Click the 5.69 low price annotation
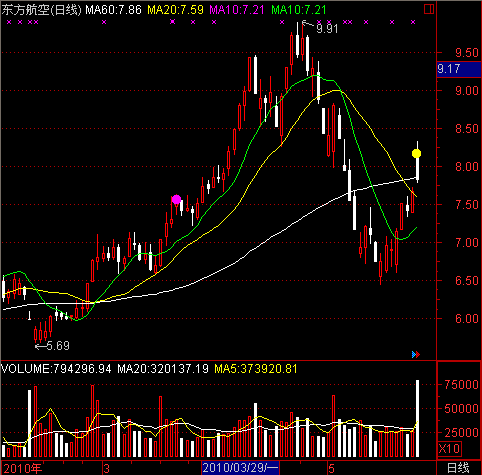The width and height of the screenshot is (482, 475). tap(58, 346)
